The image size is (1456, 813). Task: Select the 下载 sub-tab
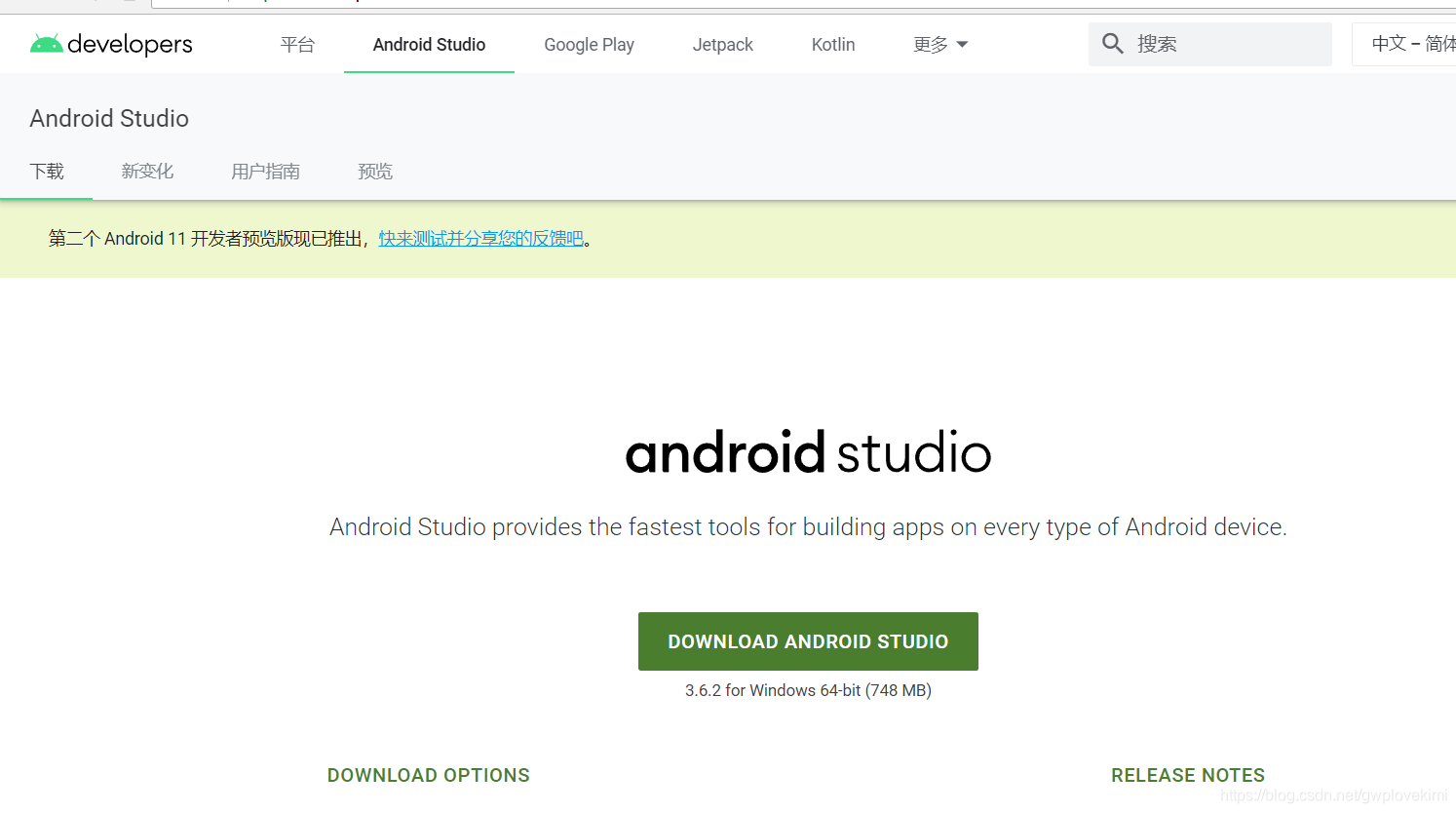(47, 172)
